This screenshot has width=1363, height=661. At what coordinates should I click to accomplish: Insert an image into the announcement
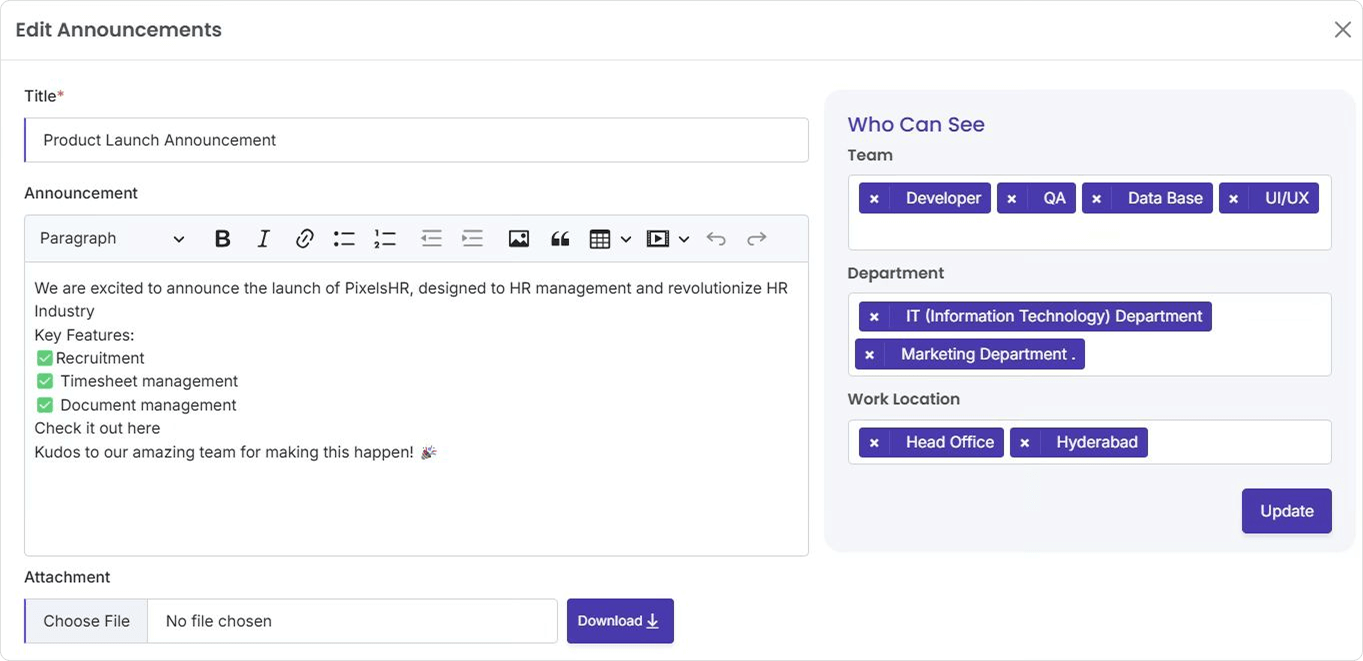pos(518,239)
